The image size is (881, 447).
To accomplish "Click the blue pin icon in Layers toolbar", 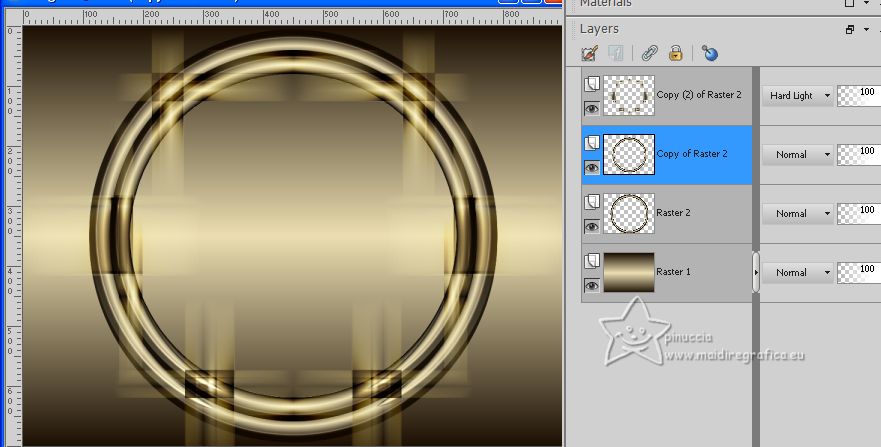I will (x=710, y=53).
